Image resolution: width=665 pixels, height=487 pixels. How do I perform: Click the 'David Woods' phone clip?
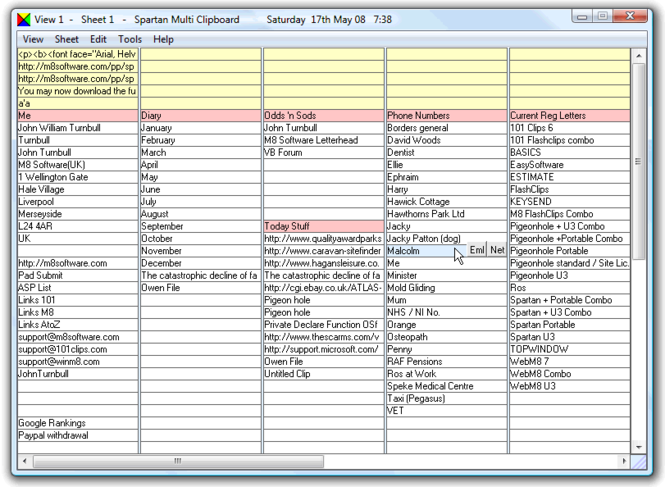click(x=447, y=140)
